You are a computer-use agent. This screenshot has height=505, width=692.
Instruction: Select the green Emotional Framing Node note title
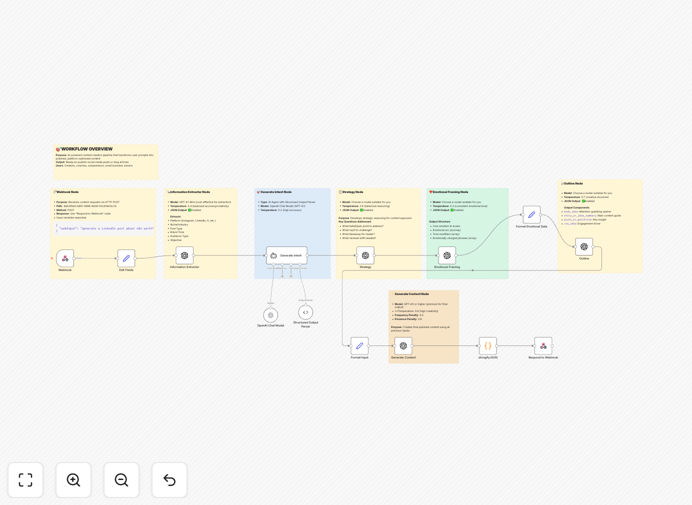click(x=450, y=192)
